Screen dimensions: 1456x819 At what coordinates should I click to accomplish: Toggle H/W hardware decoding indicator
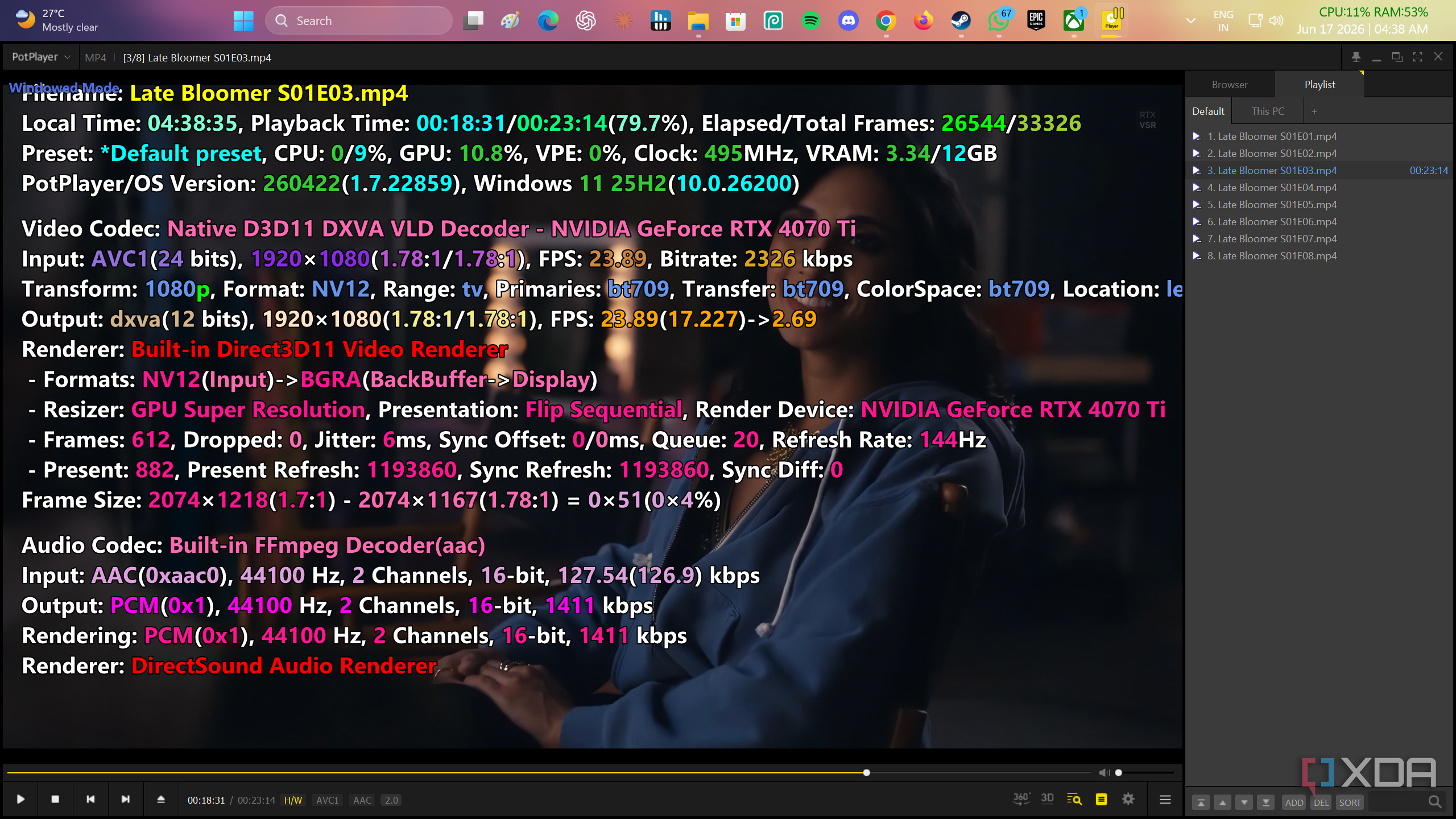tap(293, 800)
